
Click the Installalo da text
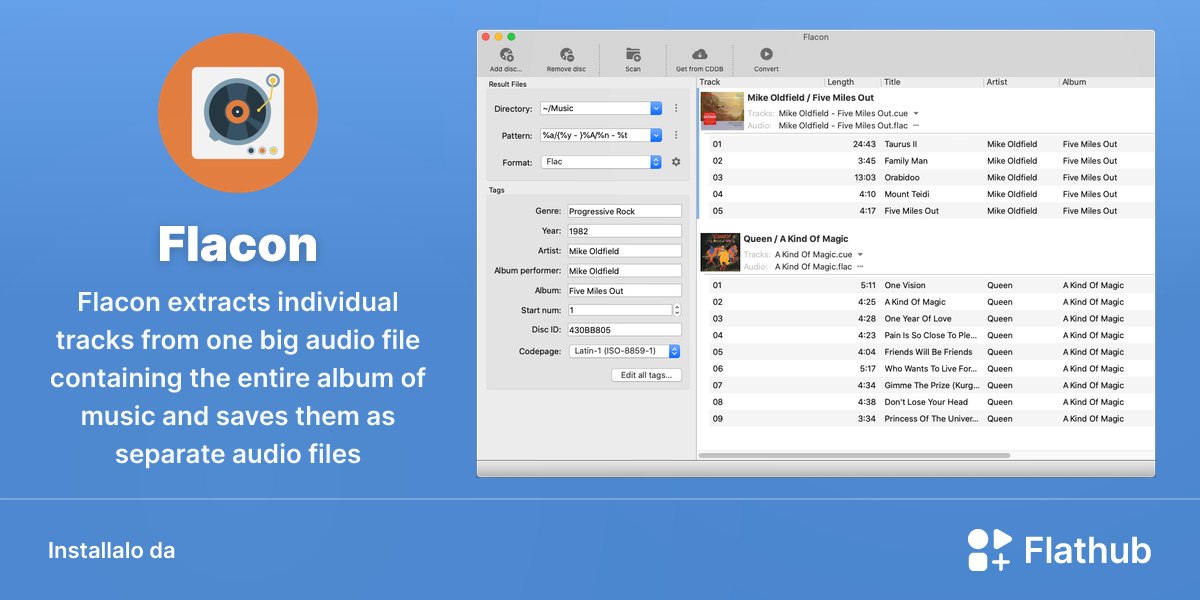(x=111, y=550)
